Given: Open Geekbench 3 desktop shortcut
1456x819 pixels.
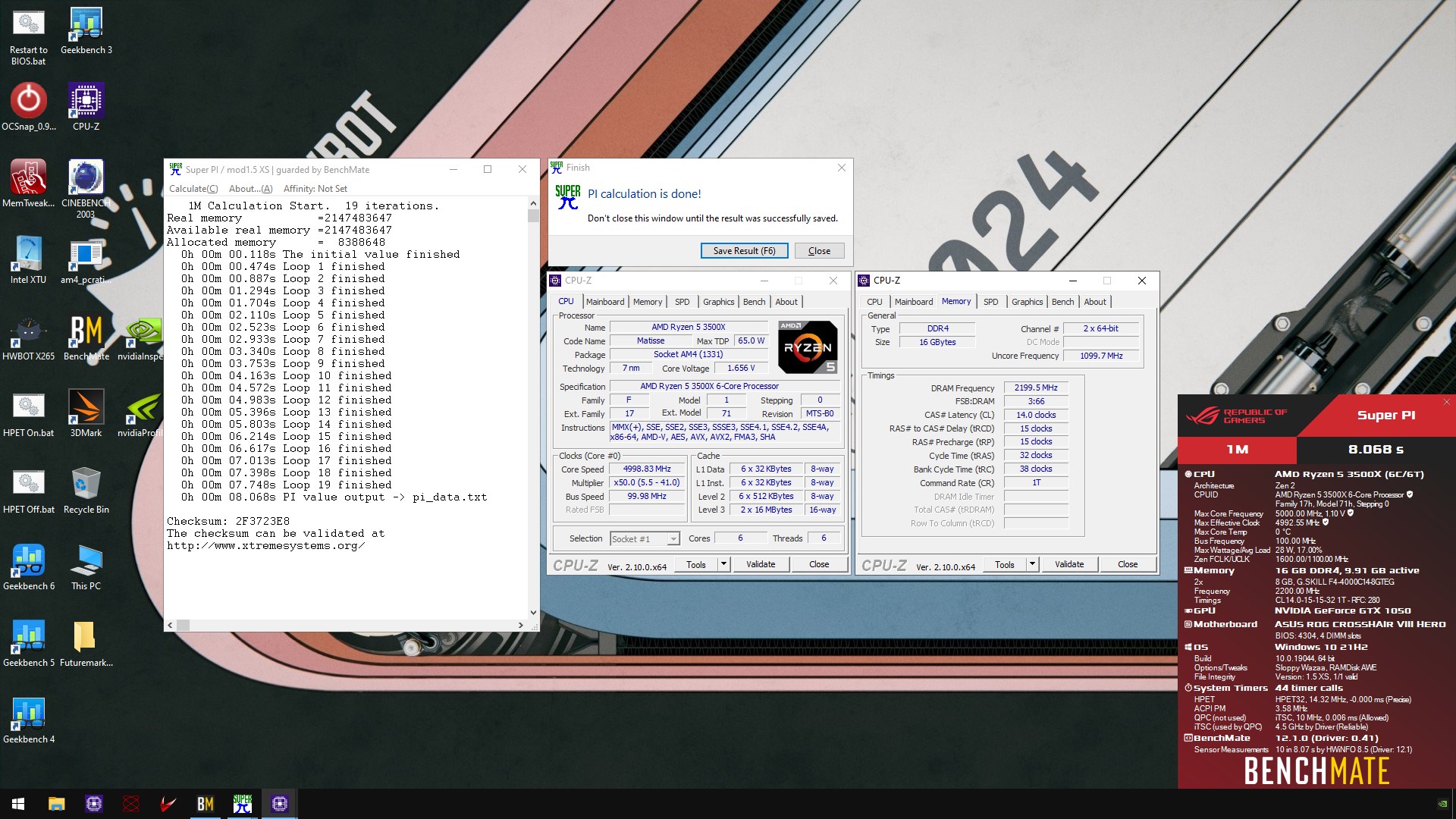Looking at the screenshot, I should 86,31.
